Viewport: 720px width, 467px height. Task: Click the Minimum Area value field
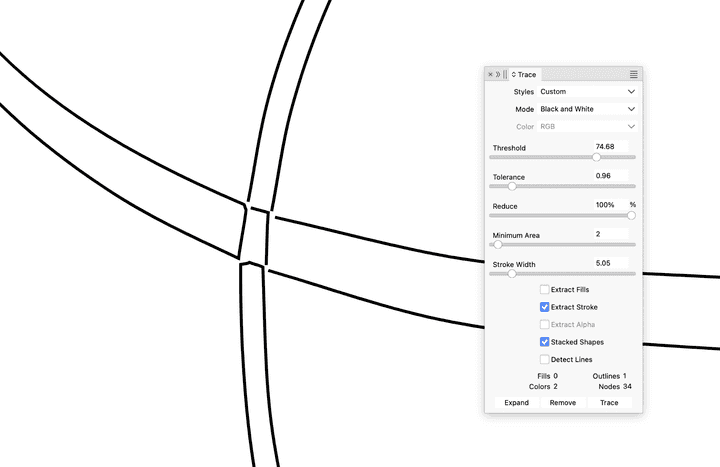[x=611, y=234]
